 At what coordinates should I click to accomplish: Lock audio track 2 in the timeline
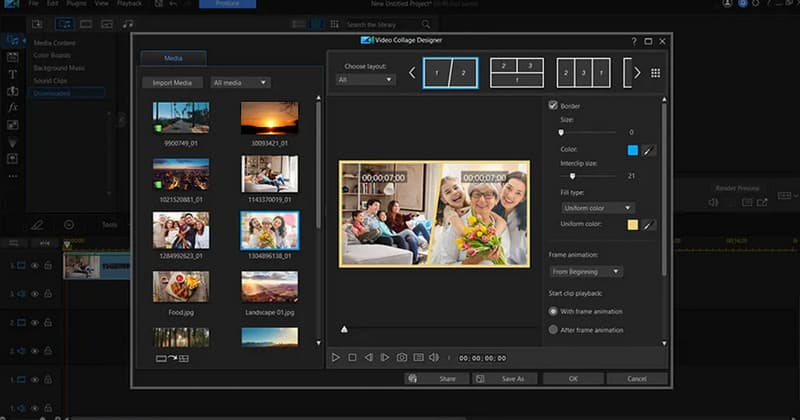(47, 351)
